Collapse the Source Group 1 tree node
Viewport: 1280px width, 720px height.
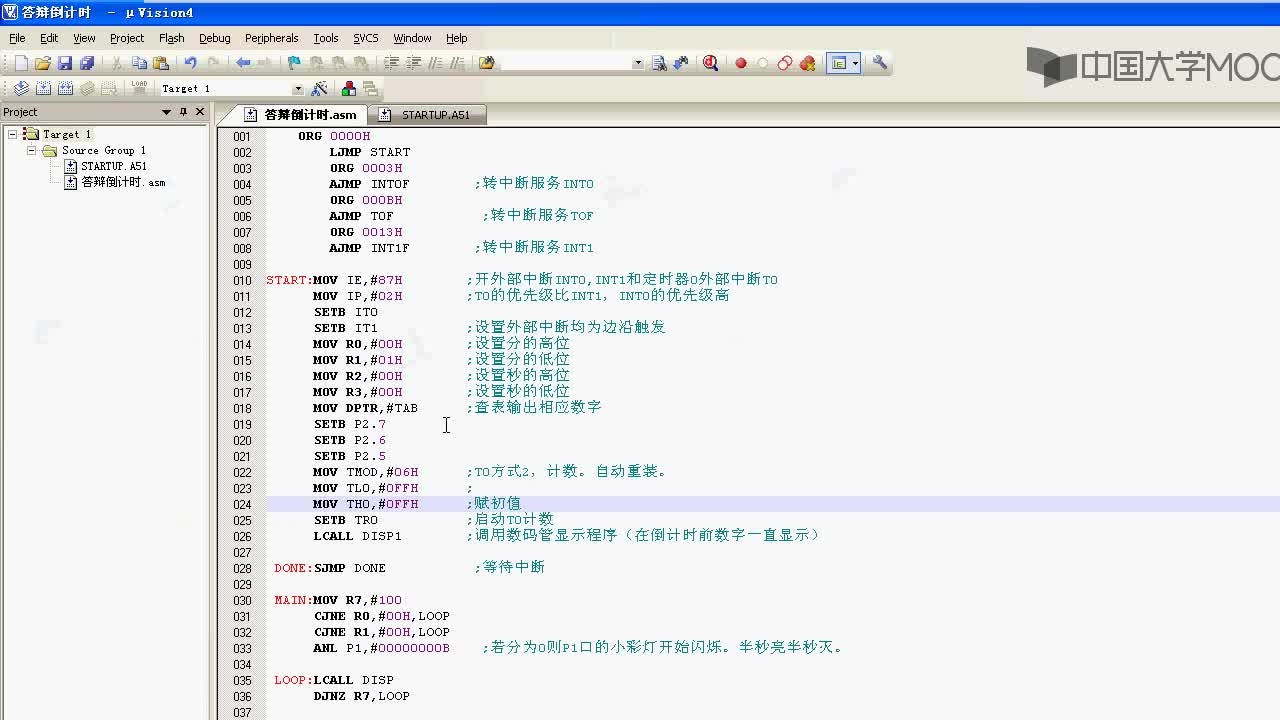pos(32,150)
